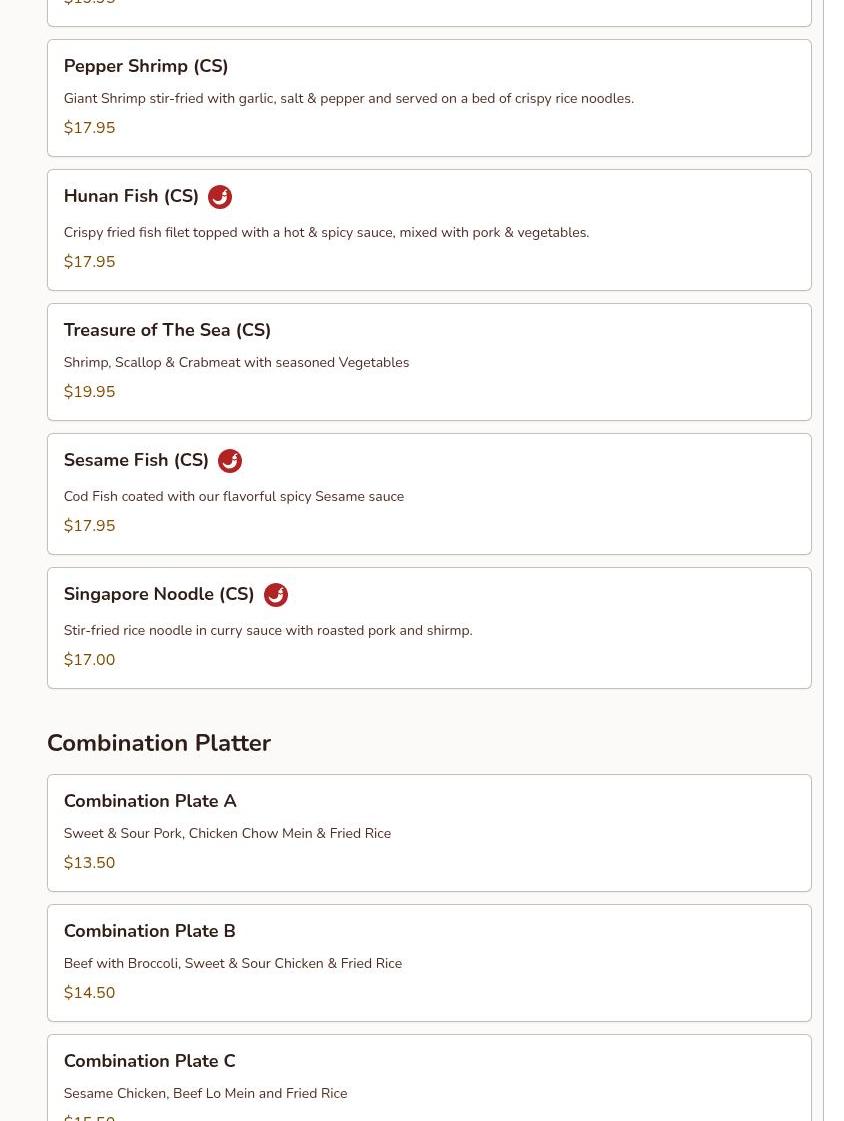This screenshot has width=844, height=1121.
Task: Click the $17.95 price under Pepper Shrimp
Action: pyautogui.click(x=89, y=128)
